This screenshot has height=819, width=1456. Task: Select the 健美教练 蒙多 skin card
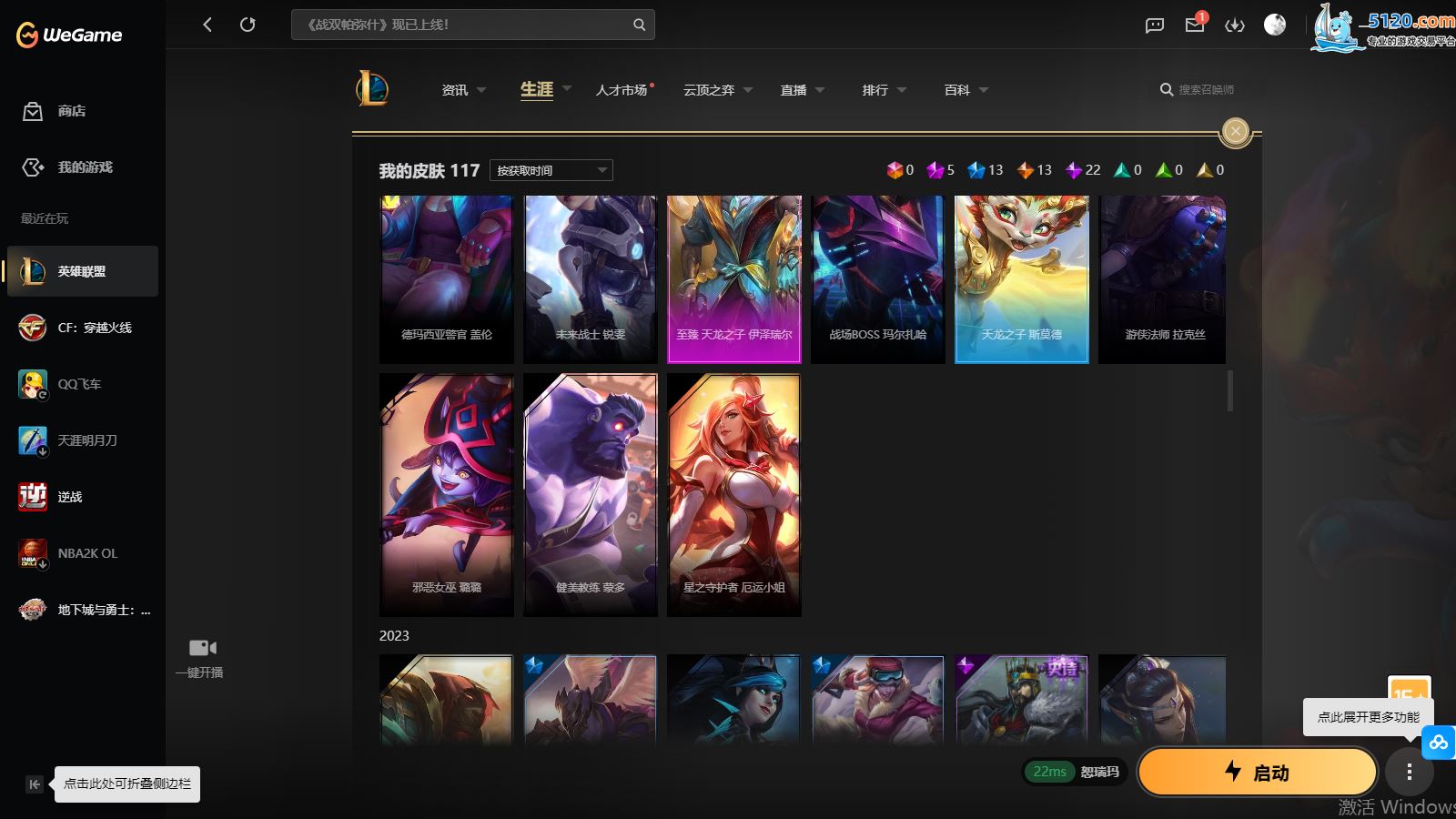click(x=591, y=495)
